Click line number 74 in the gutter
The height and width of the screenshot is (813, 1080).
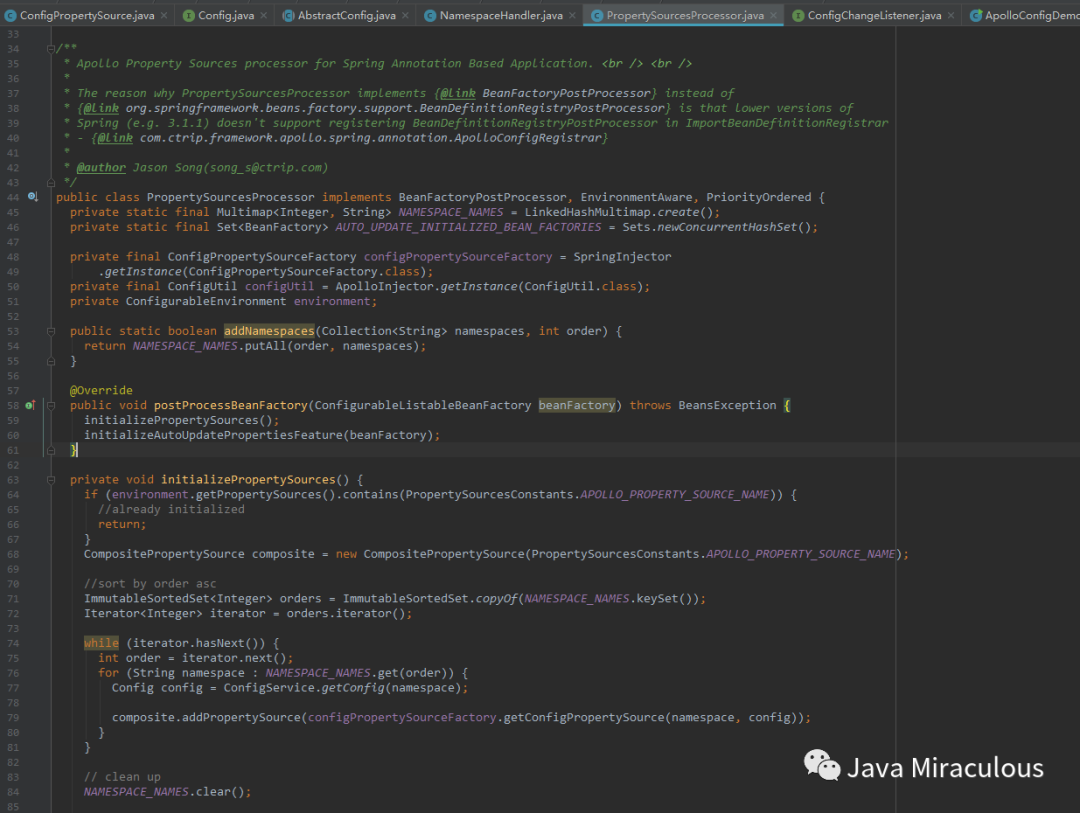(13, 644)
